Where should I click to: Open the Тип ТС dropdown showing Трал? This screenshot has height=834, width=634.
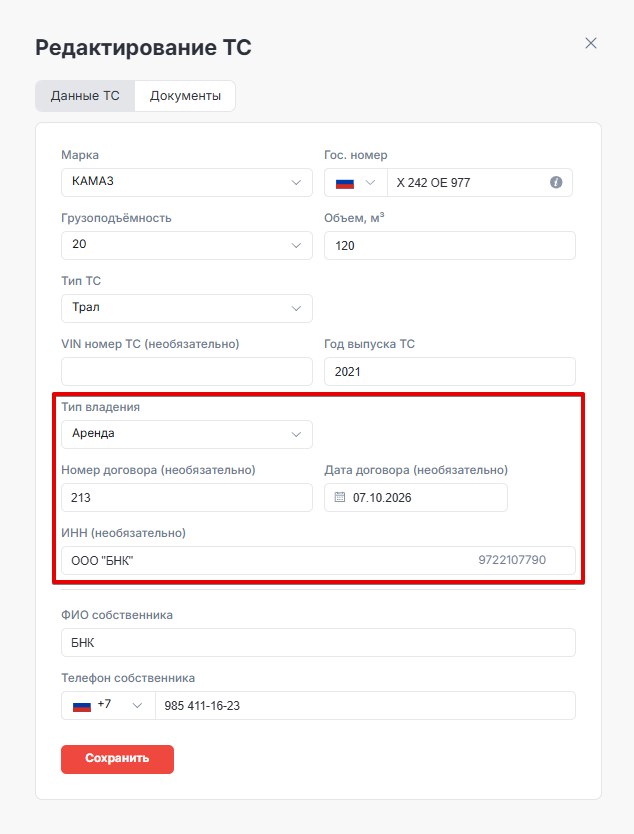coord(187,308)
